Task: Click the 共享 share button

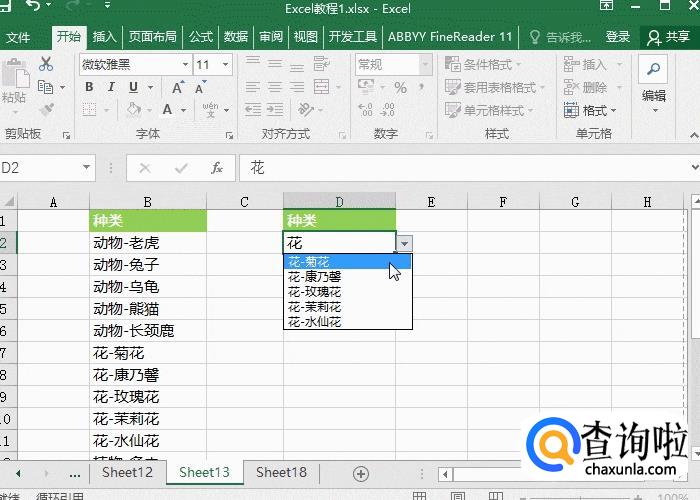Action: click(669, 37)
